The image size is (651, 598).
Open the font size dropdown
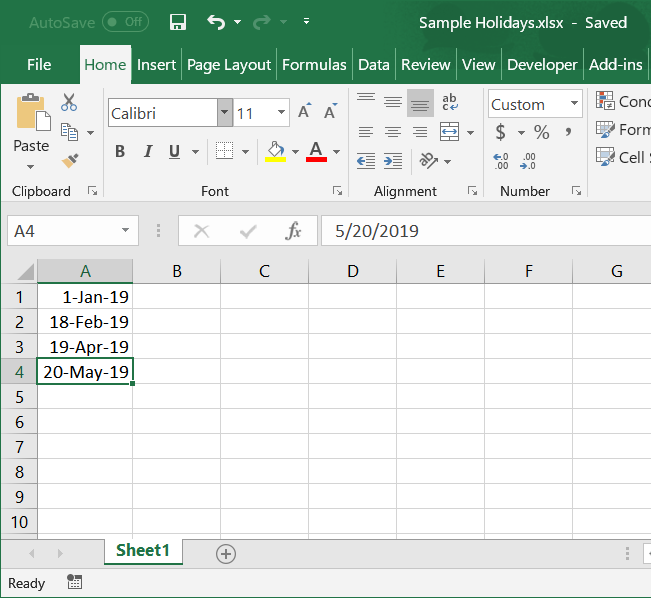click(282, 113)
